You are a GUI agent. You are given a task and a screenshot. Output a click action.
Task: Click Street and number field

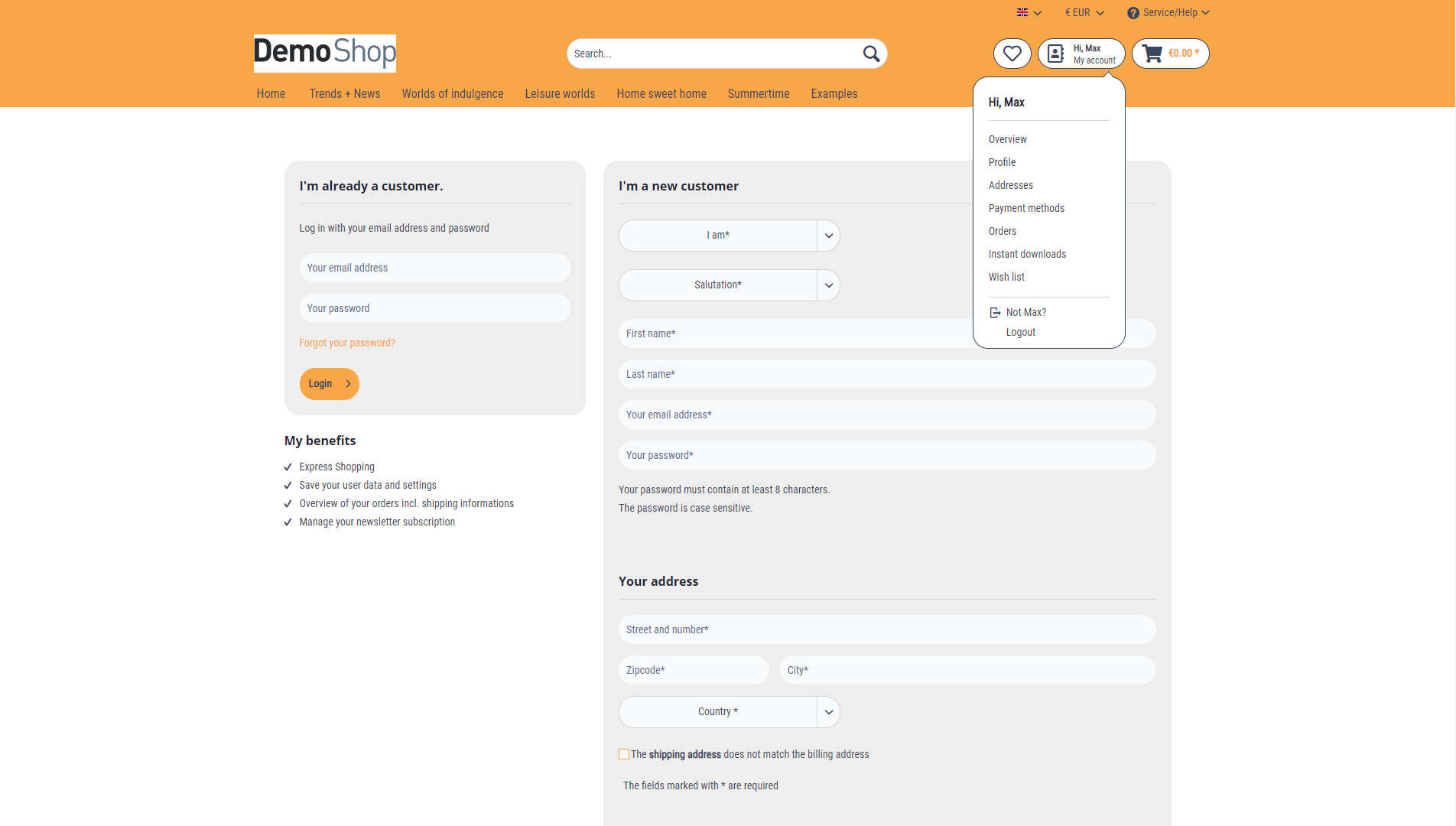[x=887, y=629]
